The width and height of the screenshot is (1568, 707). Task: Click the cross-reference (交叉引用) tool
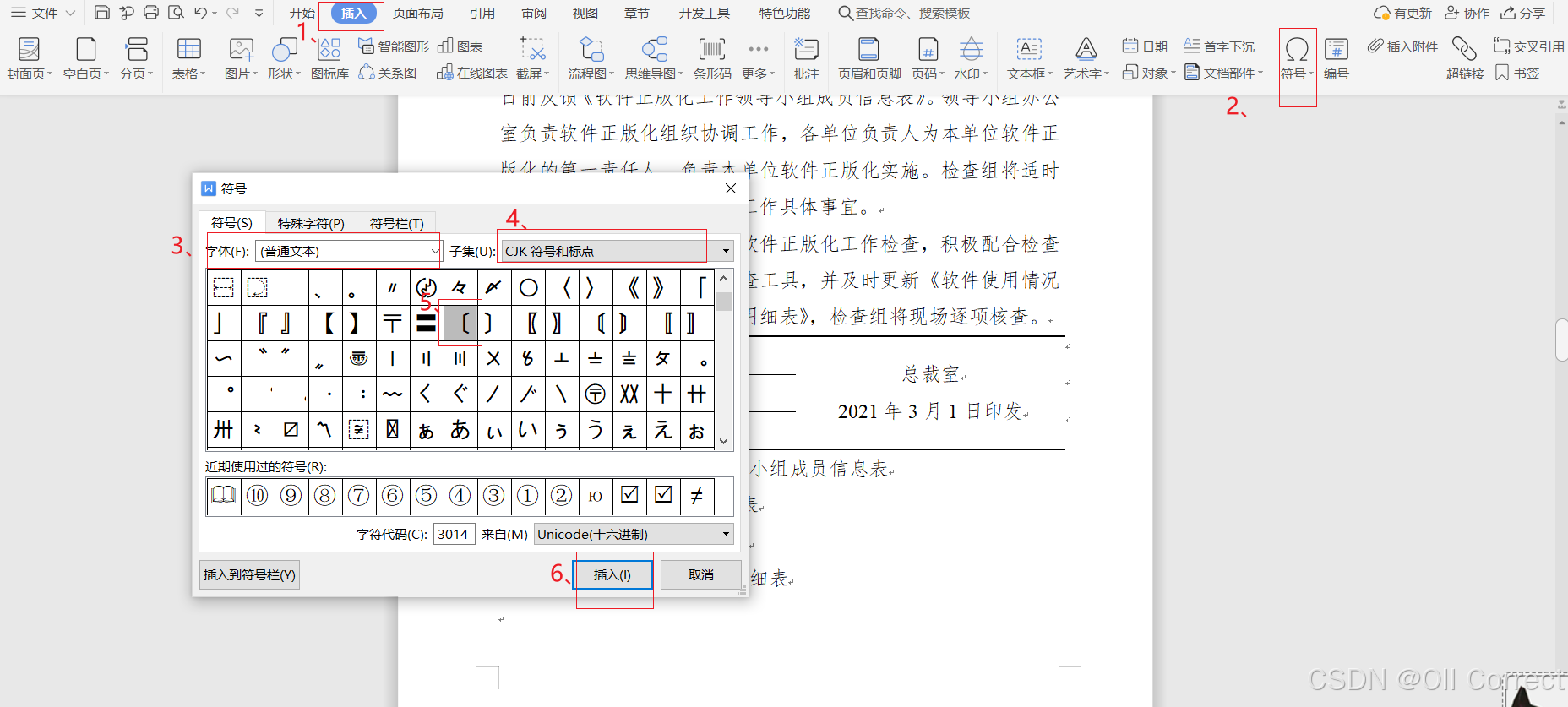[1529, 46]
